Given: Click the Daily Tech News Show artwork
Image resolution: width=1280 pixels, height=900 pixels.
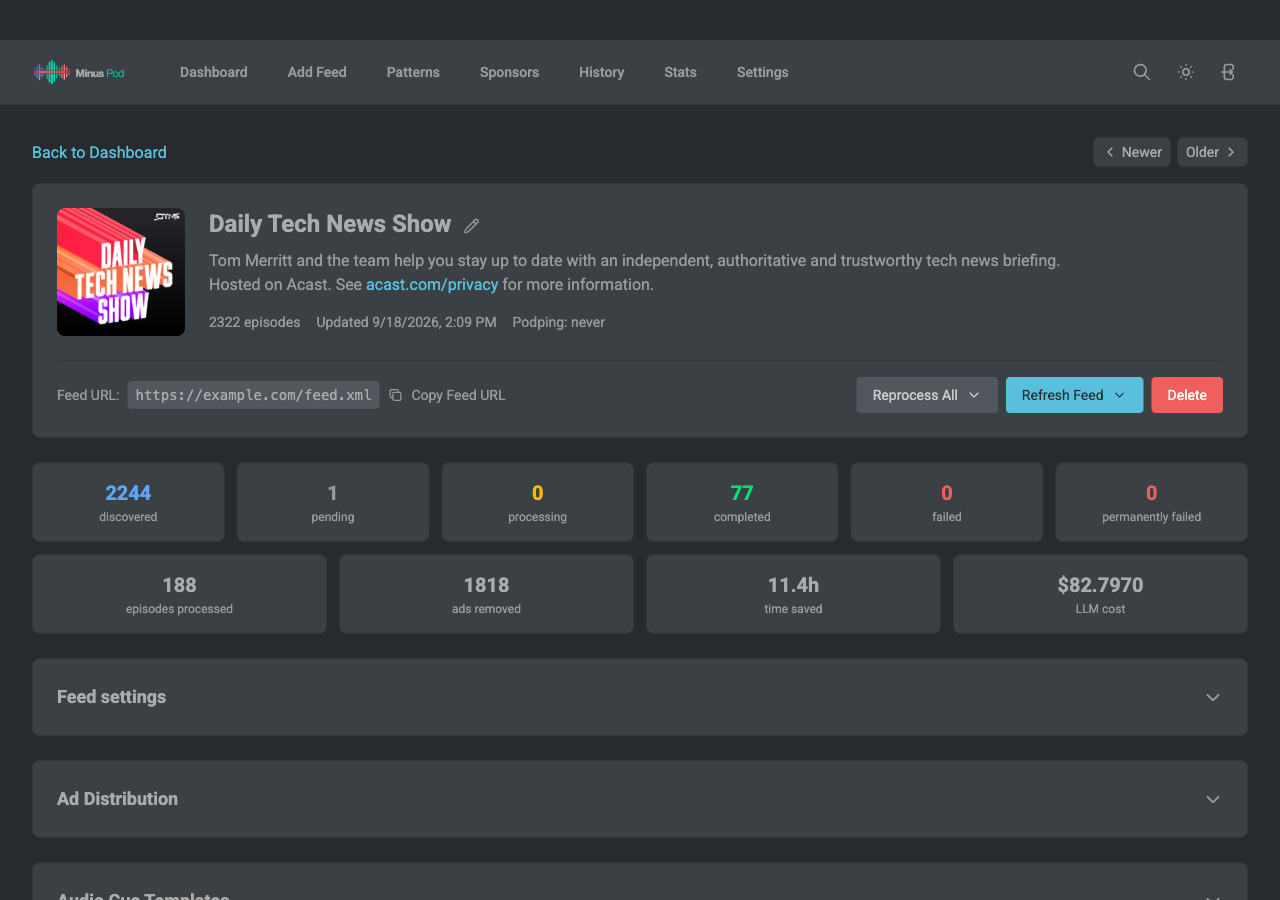Looking at the screenshot, I should click(x=121, y=272).
